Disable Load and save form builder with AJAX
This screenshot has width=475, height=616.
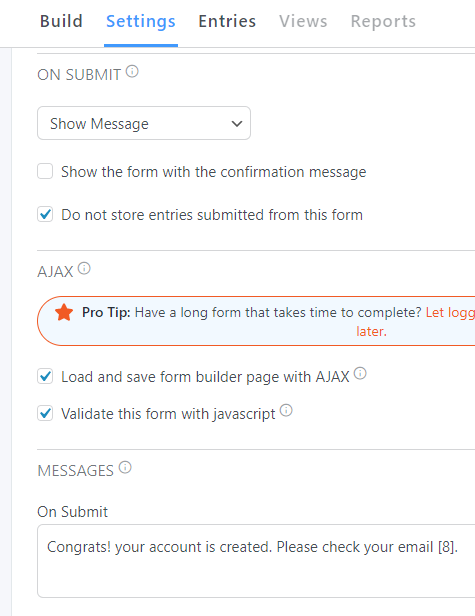click(x=45, y=376)
